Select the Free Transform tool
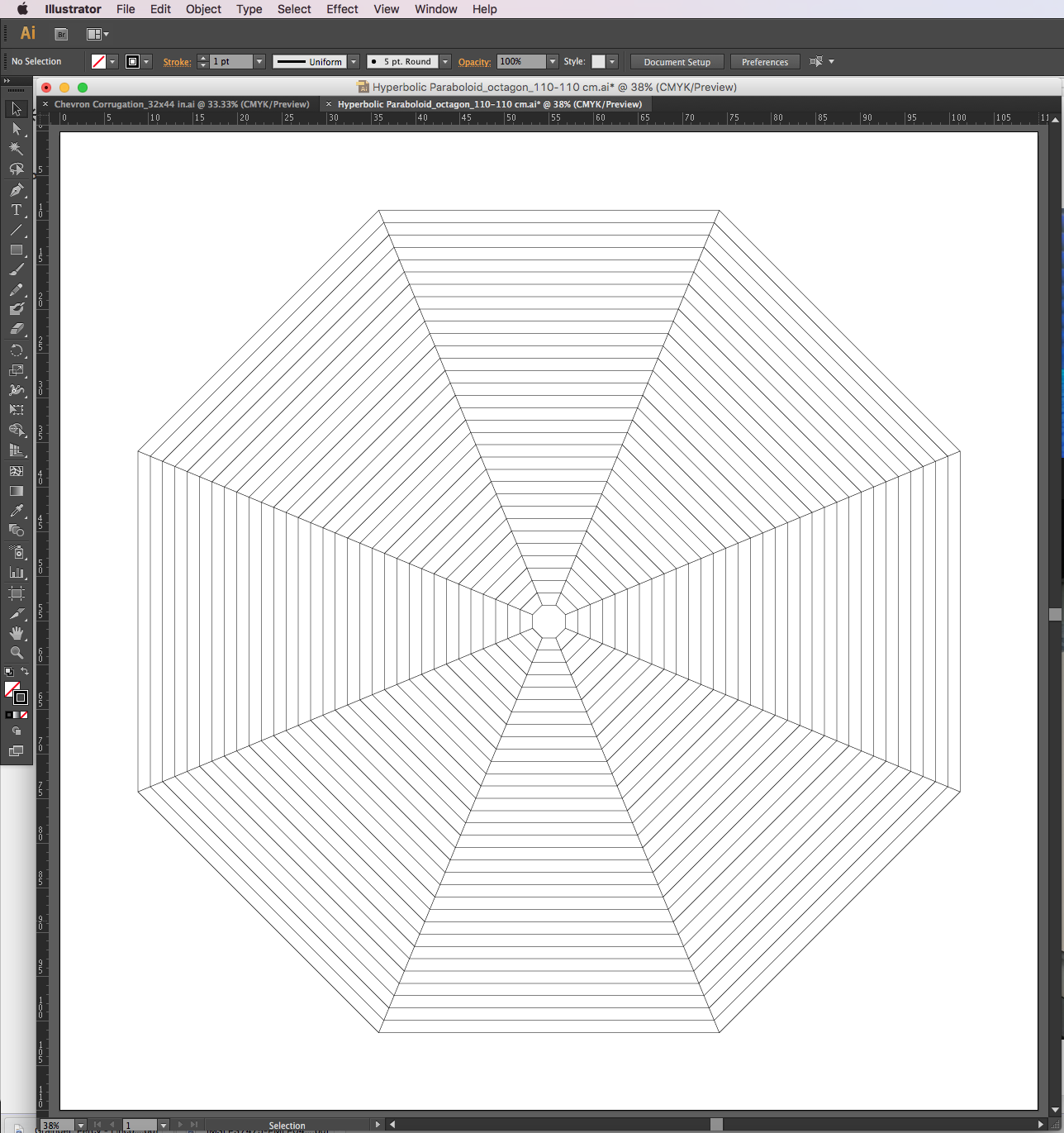The image size is (1064, 1133). (x=16, y=410)
